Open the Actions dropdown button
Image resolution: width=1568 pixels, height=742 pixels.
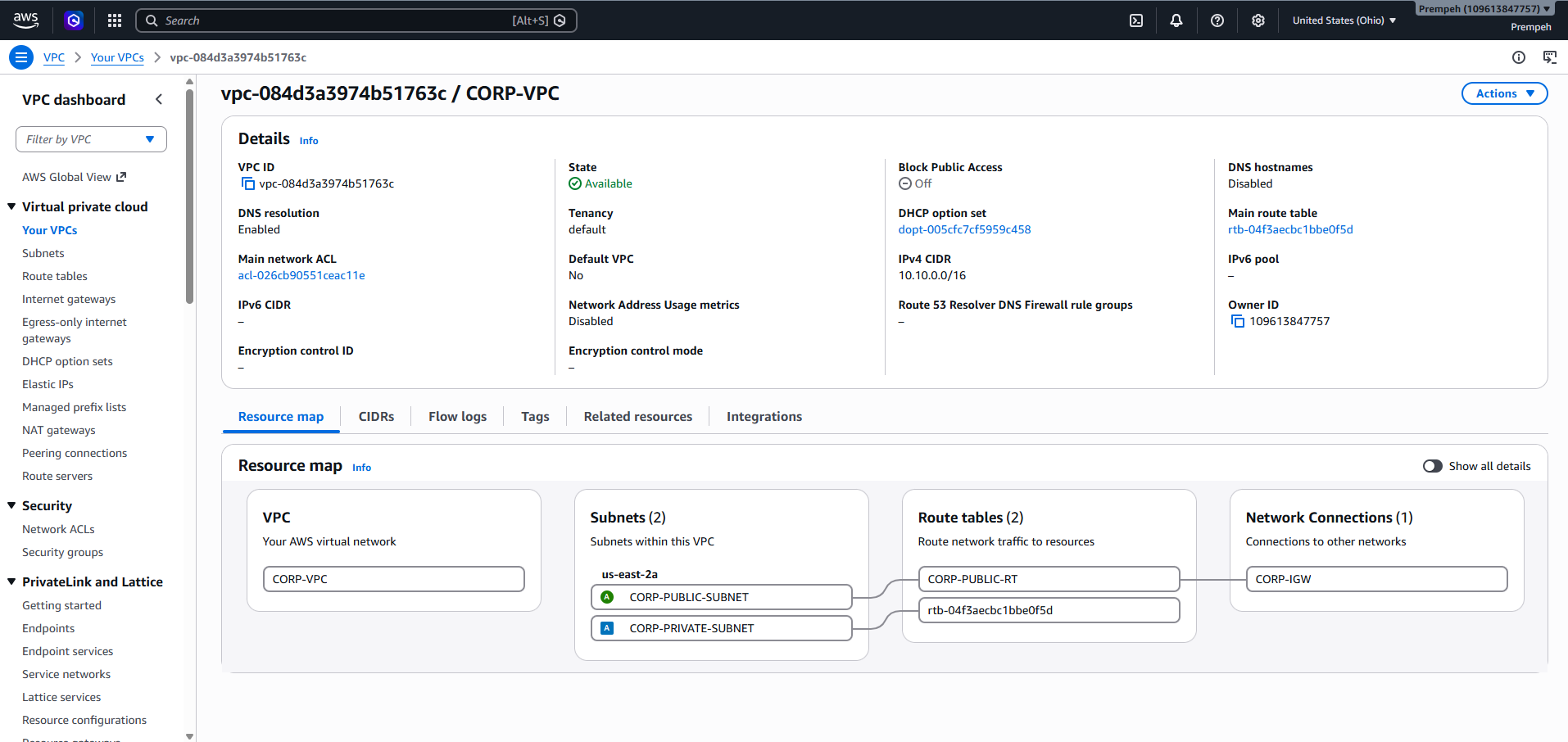point(1504,93)
